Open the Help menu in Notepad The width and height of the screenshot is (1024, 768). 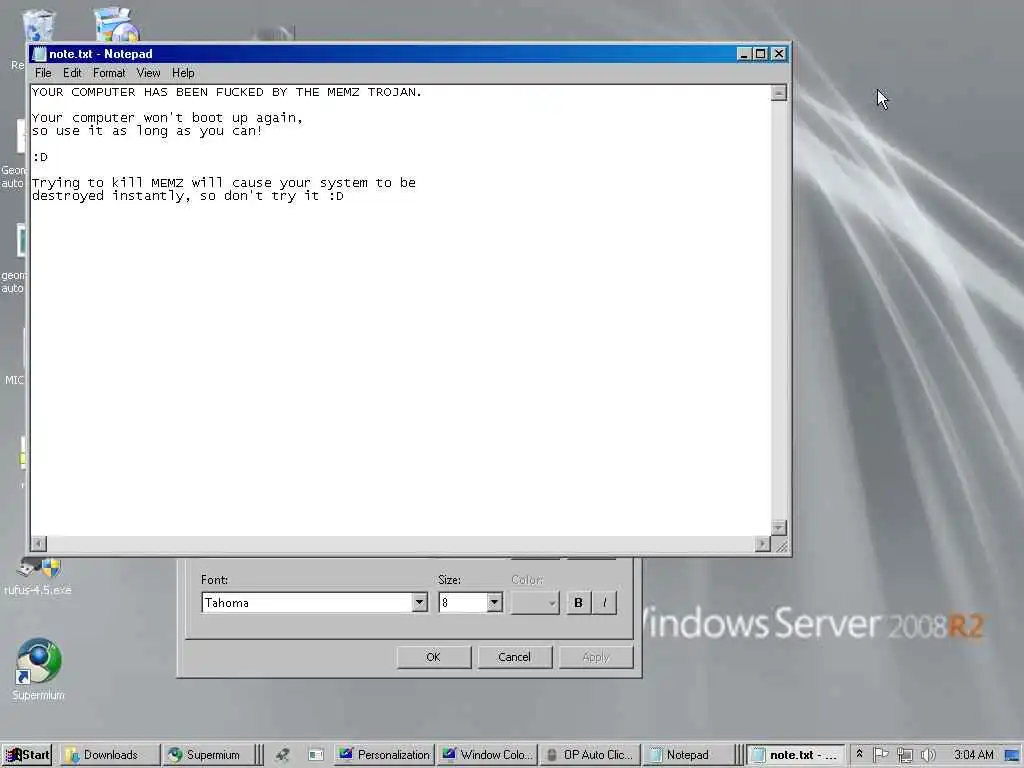183,72
